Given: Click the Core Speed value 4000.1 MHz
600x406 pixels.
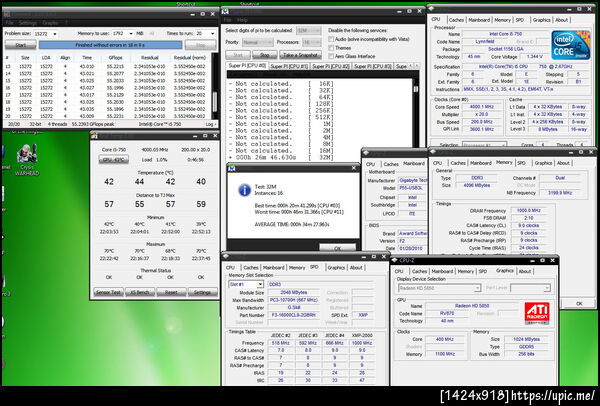Looking at the screenshot, I should (x=481, y=107).
